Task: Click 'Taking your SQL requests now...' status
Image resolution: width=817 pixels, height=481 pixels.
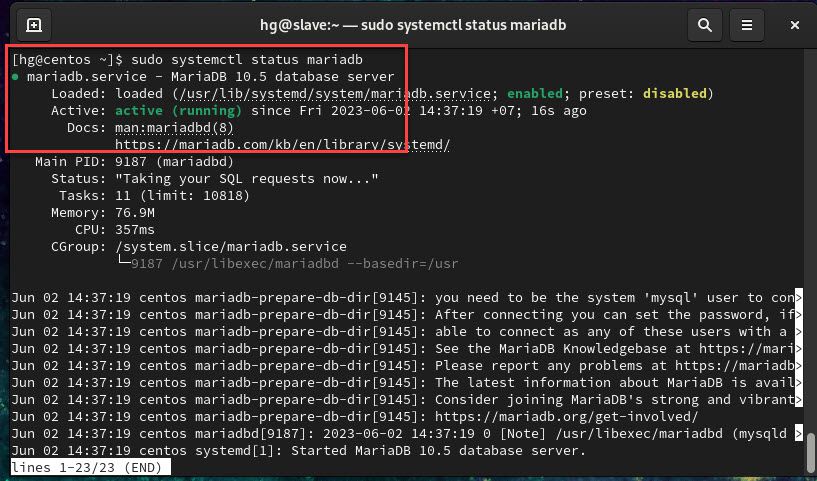Action: (x=246, y=179)
